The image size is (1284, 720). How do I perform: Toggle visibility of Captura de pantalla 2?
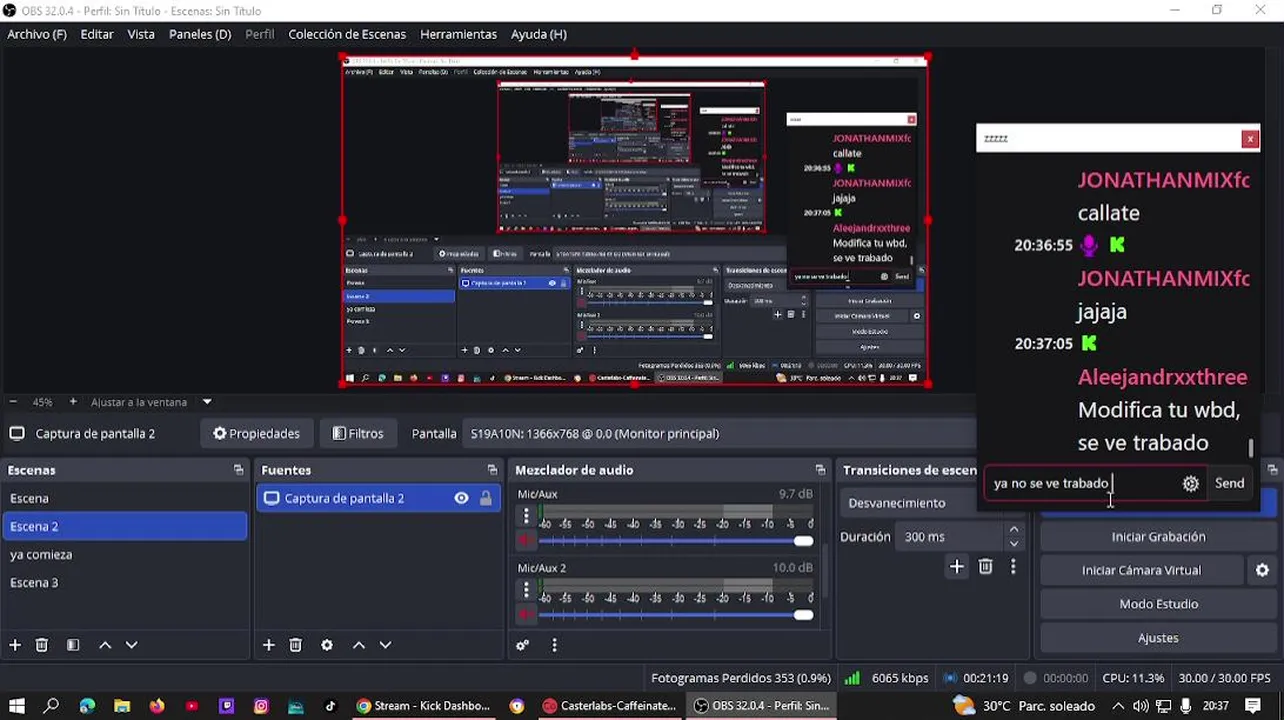[x=461, y=498]
